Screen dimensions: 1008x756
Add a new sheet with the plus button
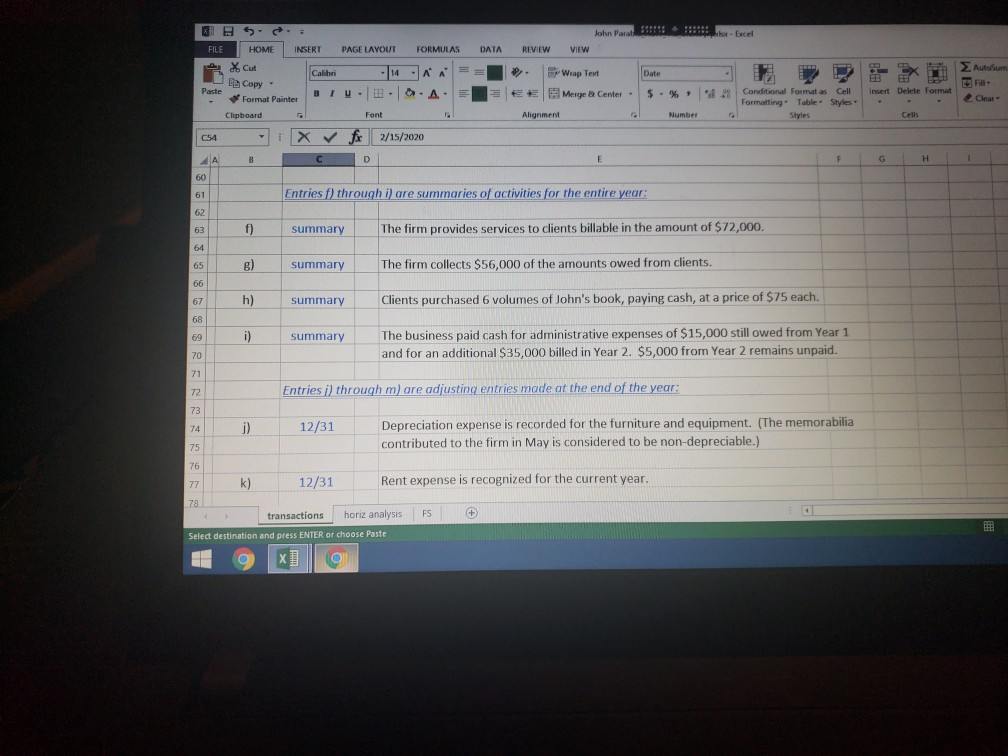[470, 513]
